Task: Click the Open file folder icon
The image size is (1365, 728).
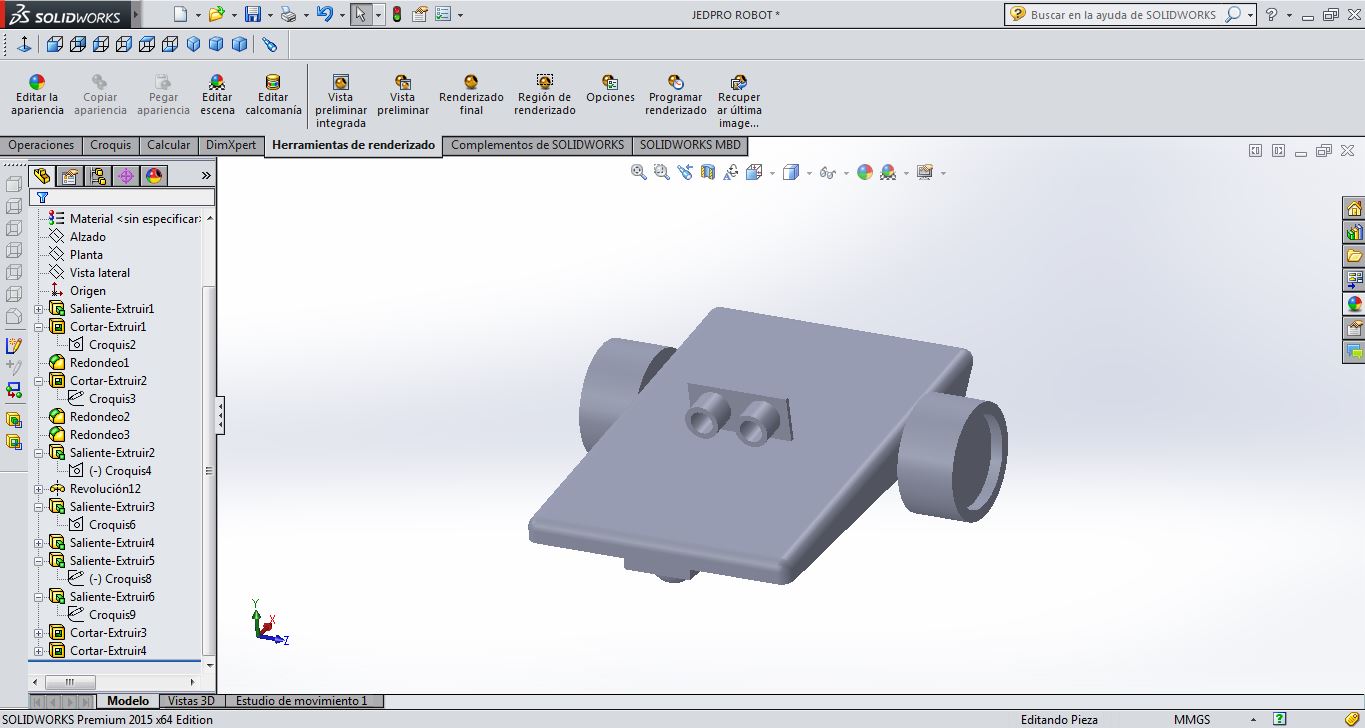Action: 216,15
